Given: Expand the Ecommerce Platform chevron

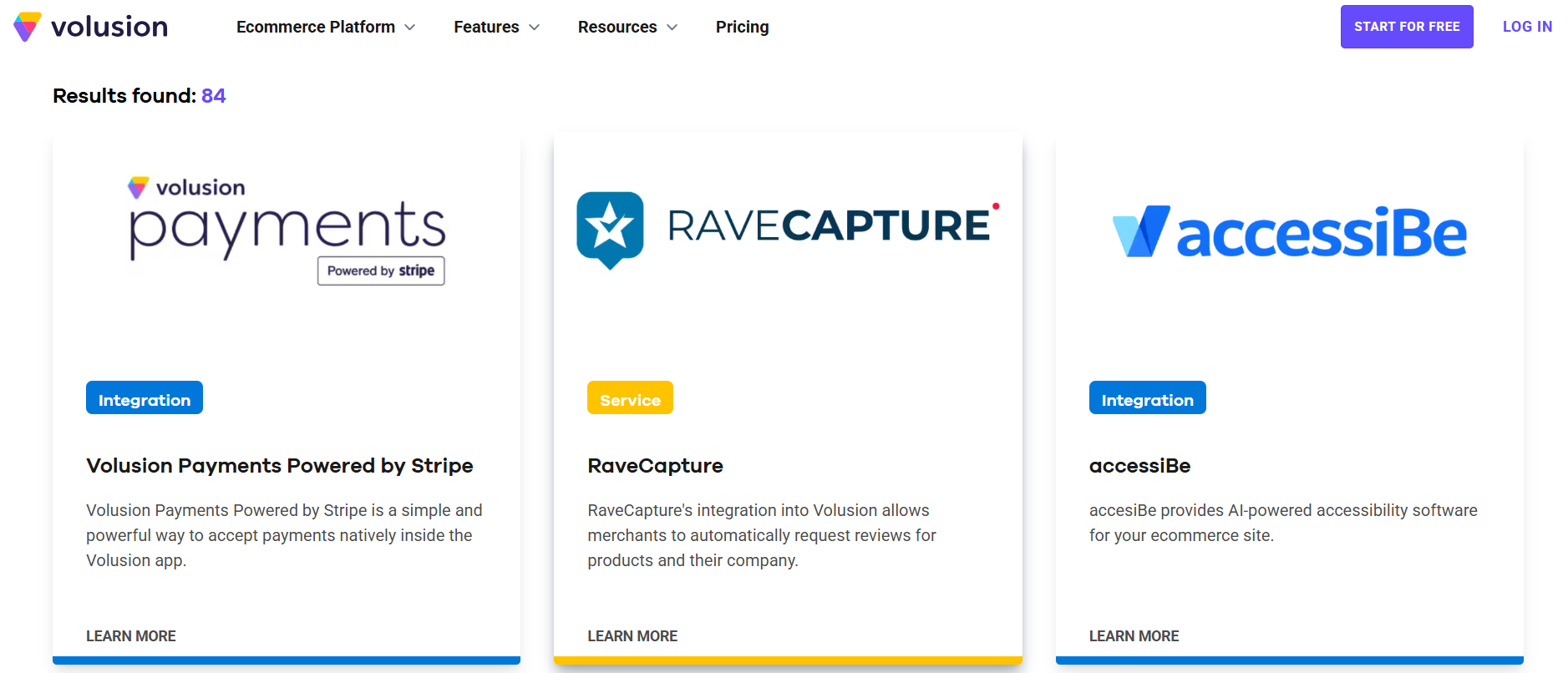Looking at the screenshot, I should (x=410, y=28).
